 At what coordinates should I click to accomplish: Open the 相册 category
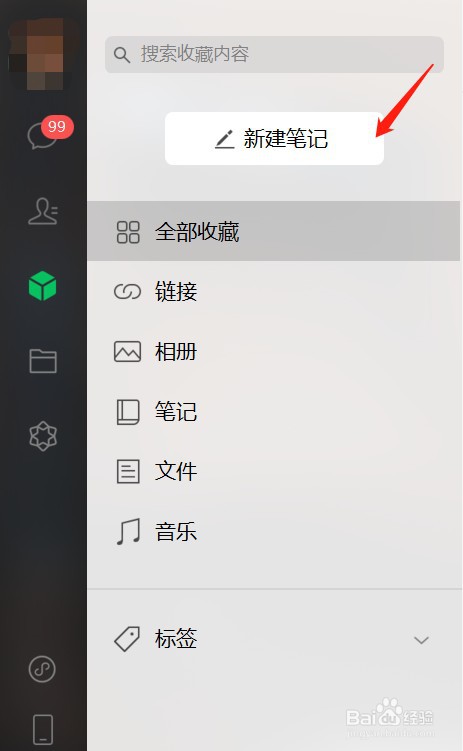(x=273, y=352)
